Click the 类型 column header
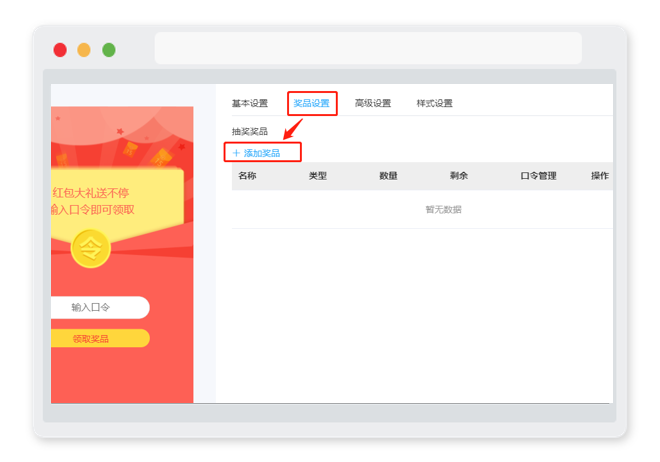Image resolution: width=660 pixels, height=462 pixels. (318, 176)
